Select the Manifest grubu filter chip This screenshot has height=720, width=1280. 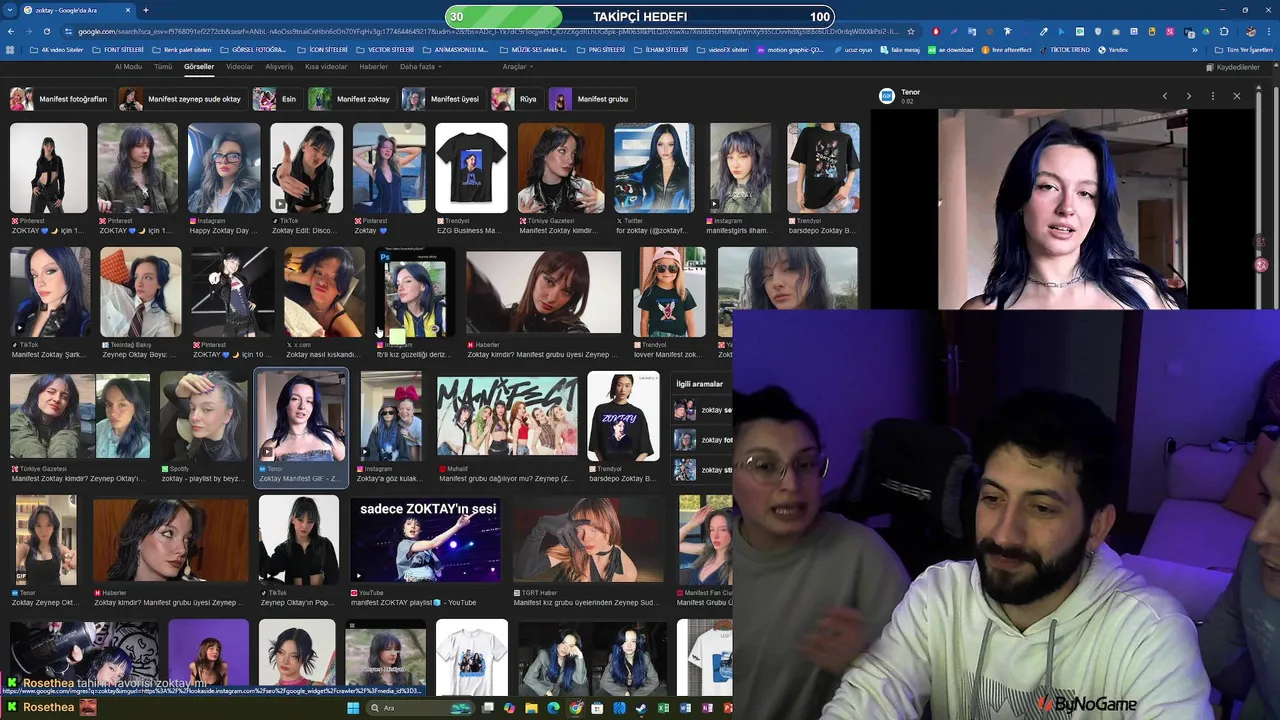point(590,99)
